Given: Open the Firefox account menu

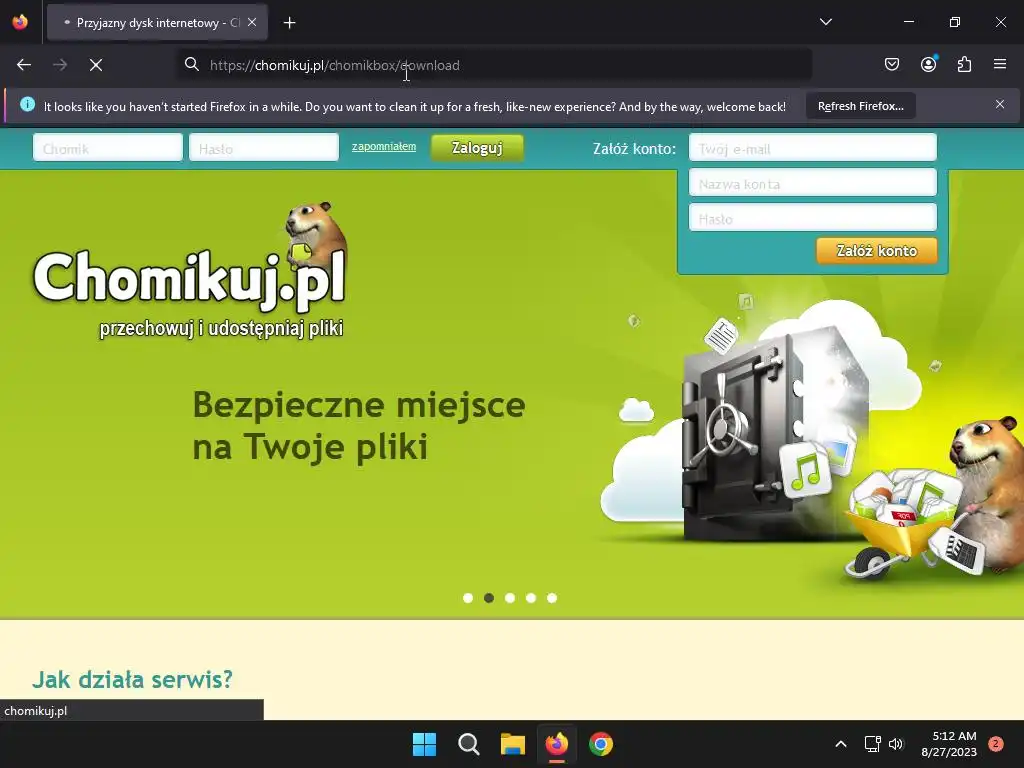Looking at the screenshot, I should coord(928,65).
